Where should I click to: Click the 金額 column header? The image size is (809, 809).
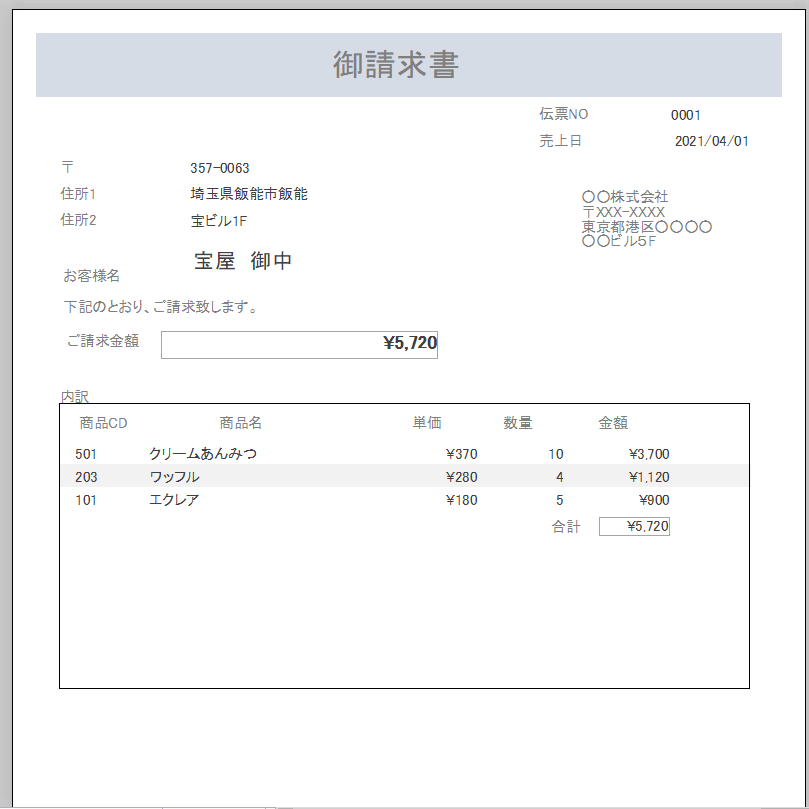(x=613, y=423)
